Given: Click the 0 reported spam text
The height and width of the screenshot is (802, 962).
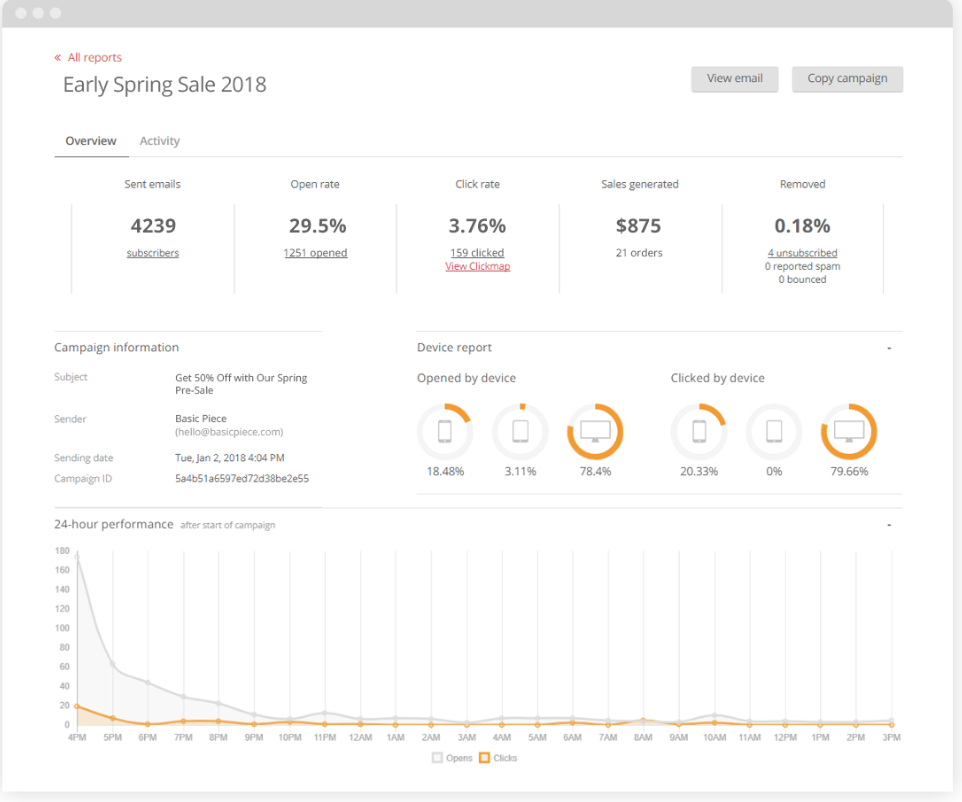Looking at the screenshot, I should click(x=802, y=266).
